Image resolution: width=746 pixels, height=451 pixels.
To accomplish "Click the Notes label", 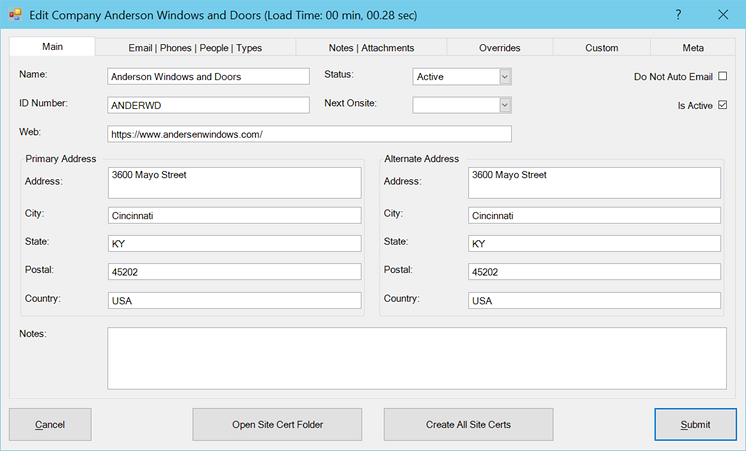I will click(x=33, y=333).
